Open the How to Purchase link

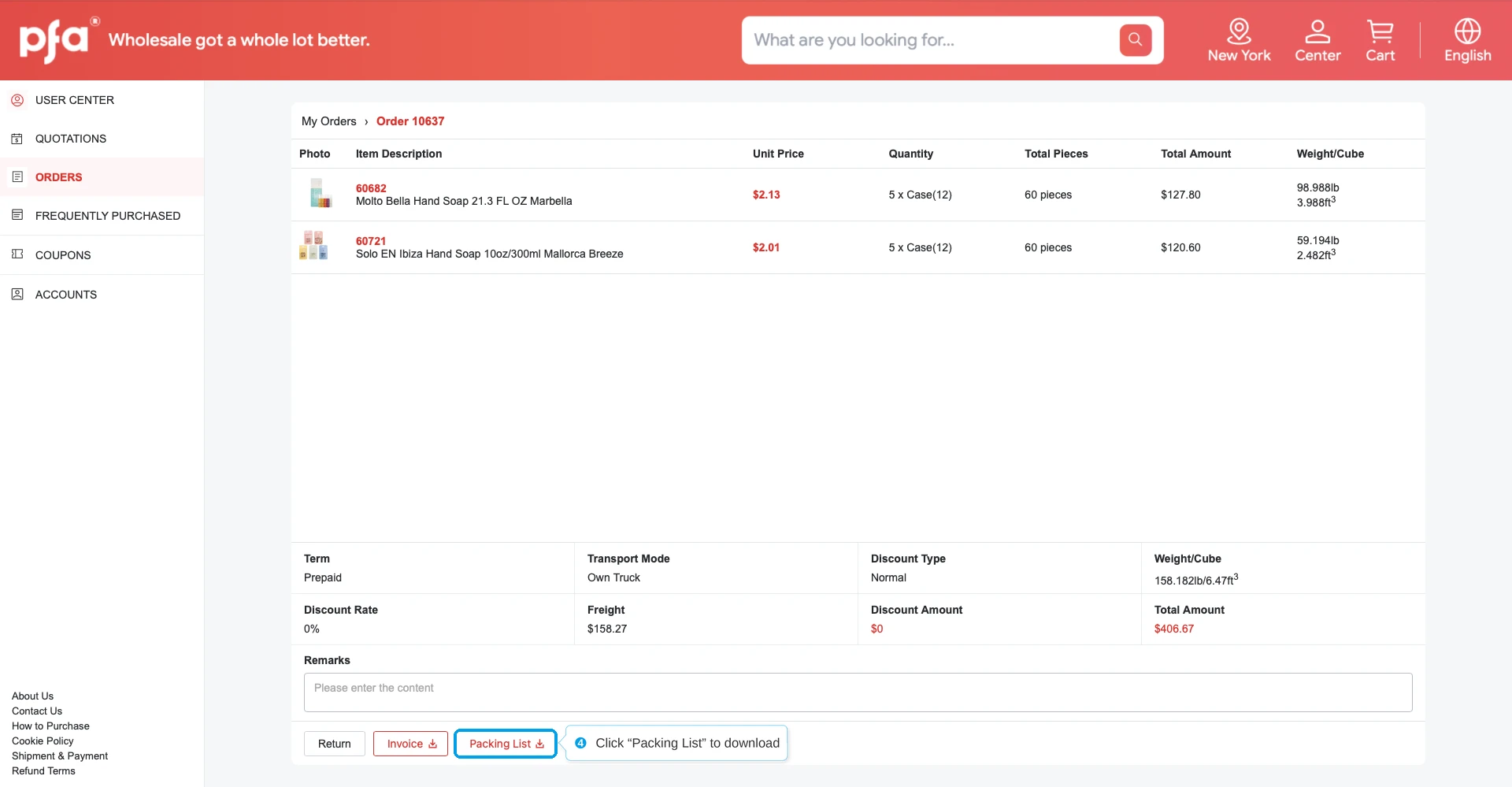pos(50,726)
